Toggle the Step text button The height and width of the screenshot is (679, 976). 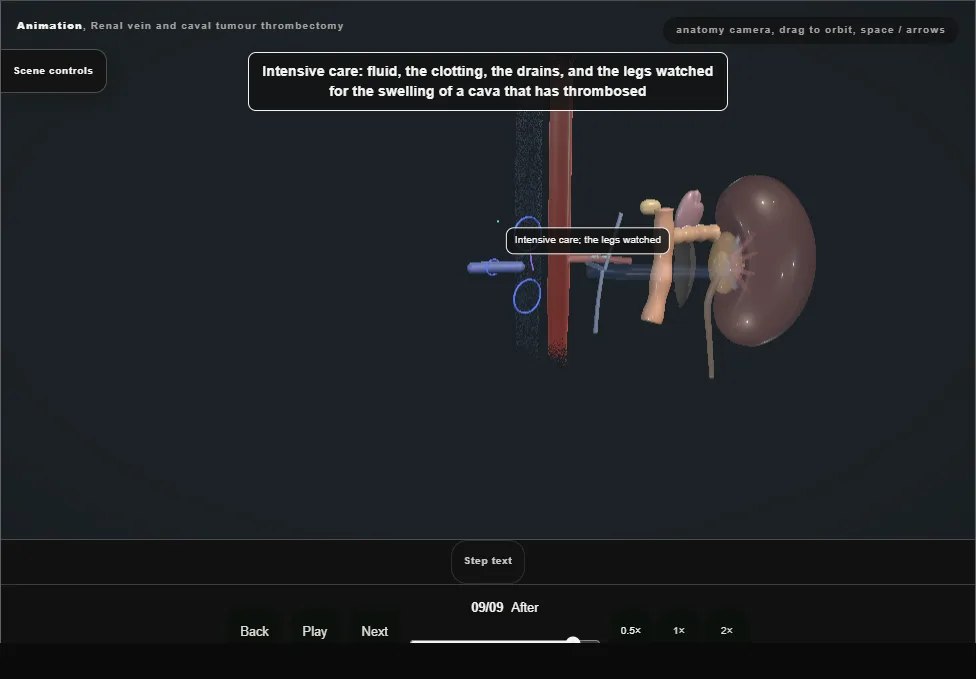coord(488,561)
